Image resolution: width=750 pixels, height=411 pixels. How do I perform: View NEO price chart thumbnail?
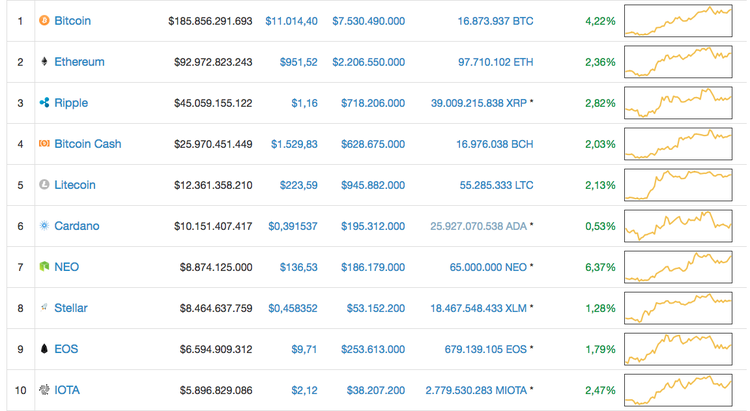click(x=678, y=267)
